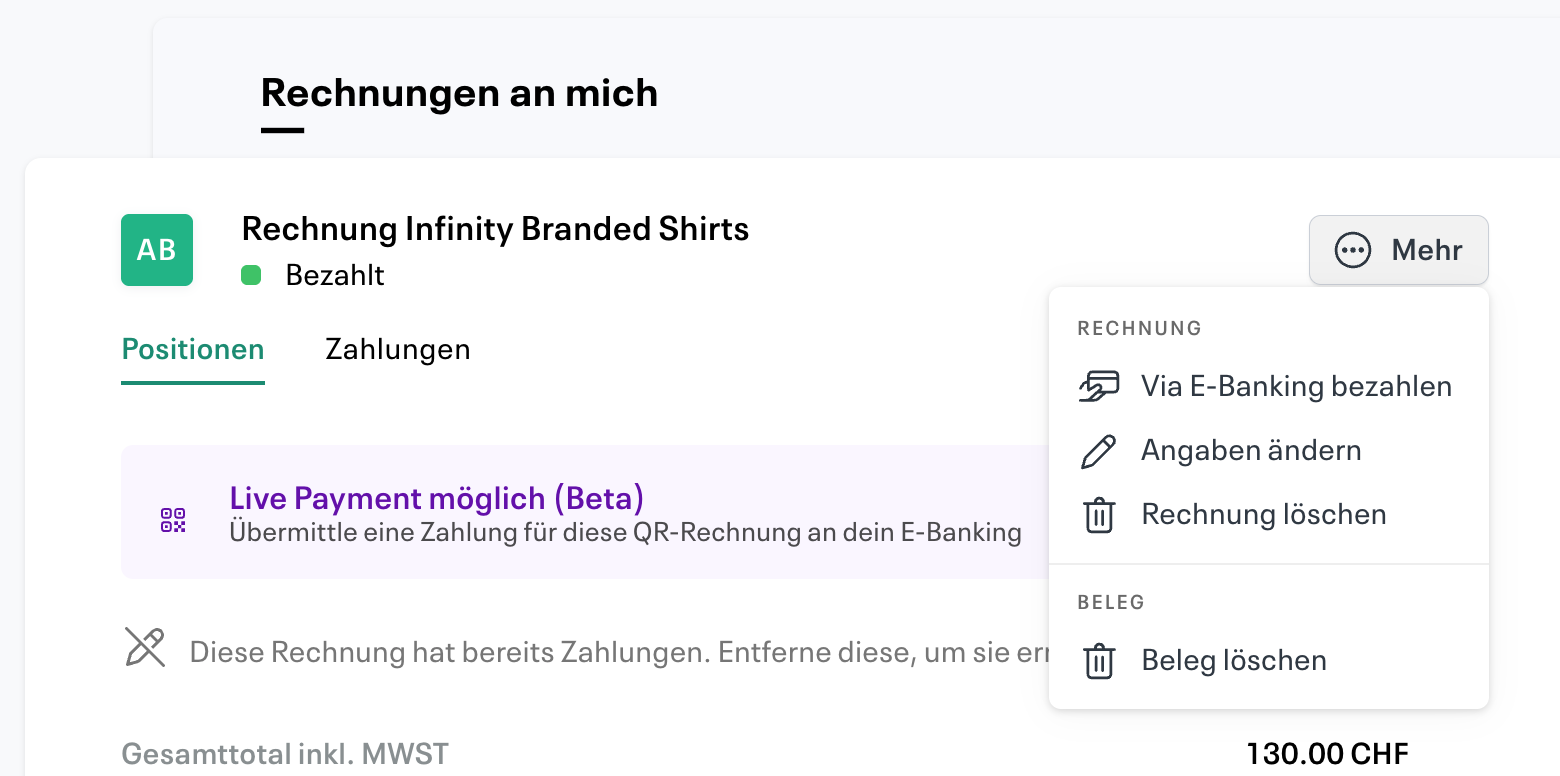Click the ellipsis icon inside the Mehr button
Image resolution: width=1560 pixels, height=776 pixels.
pos(1352,250)
